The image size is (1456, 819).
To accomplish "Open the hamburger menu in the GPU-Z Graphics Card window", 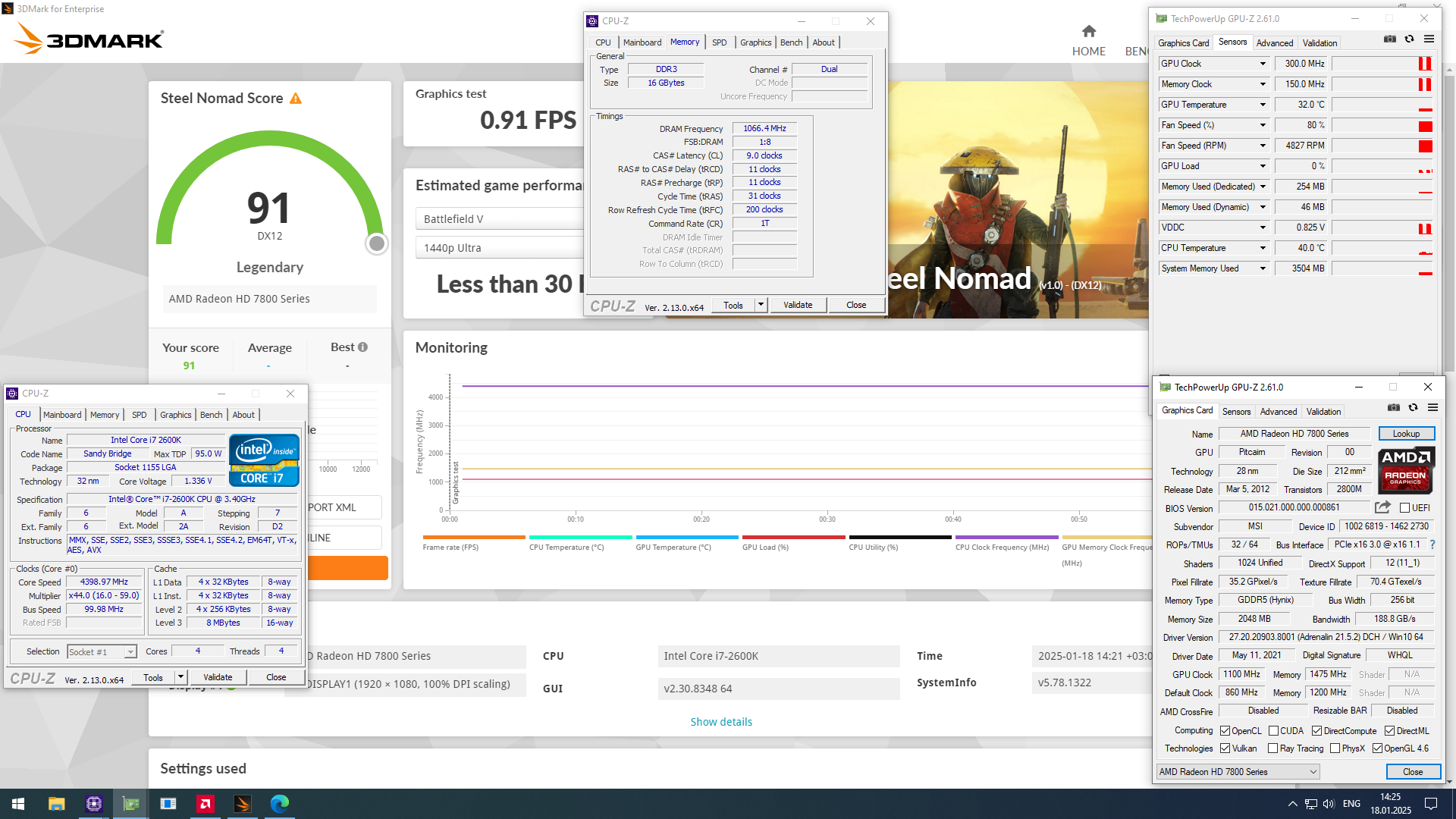I will point(1432,407).
